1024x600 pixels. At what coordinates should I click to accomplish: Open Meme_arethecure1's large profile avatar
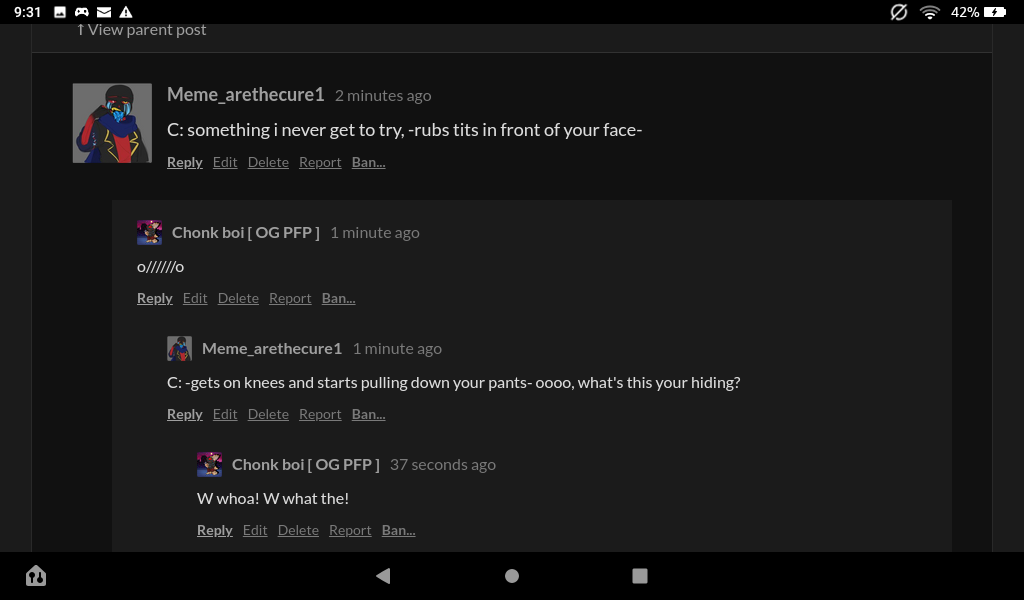tap(112, 123)
